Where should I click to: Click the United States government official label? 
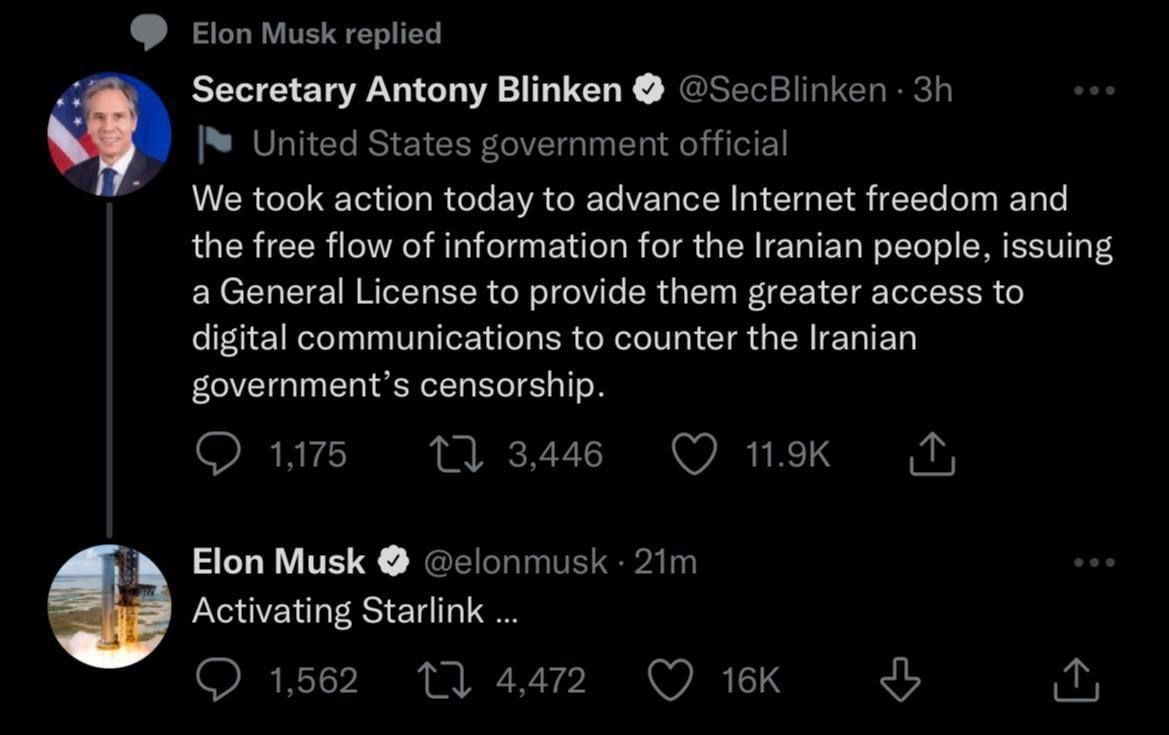(519, 144)
